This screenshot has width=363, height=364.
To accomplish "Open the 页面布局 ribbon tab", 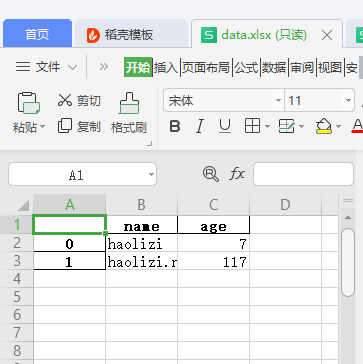I will point(206,67).
